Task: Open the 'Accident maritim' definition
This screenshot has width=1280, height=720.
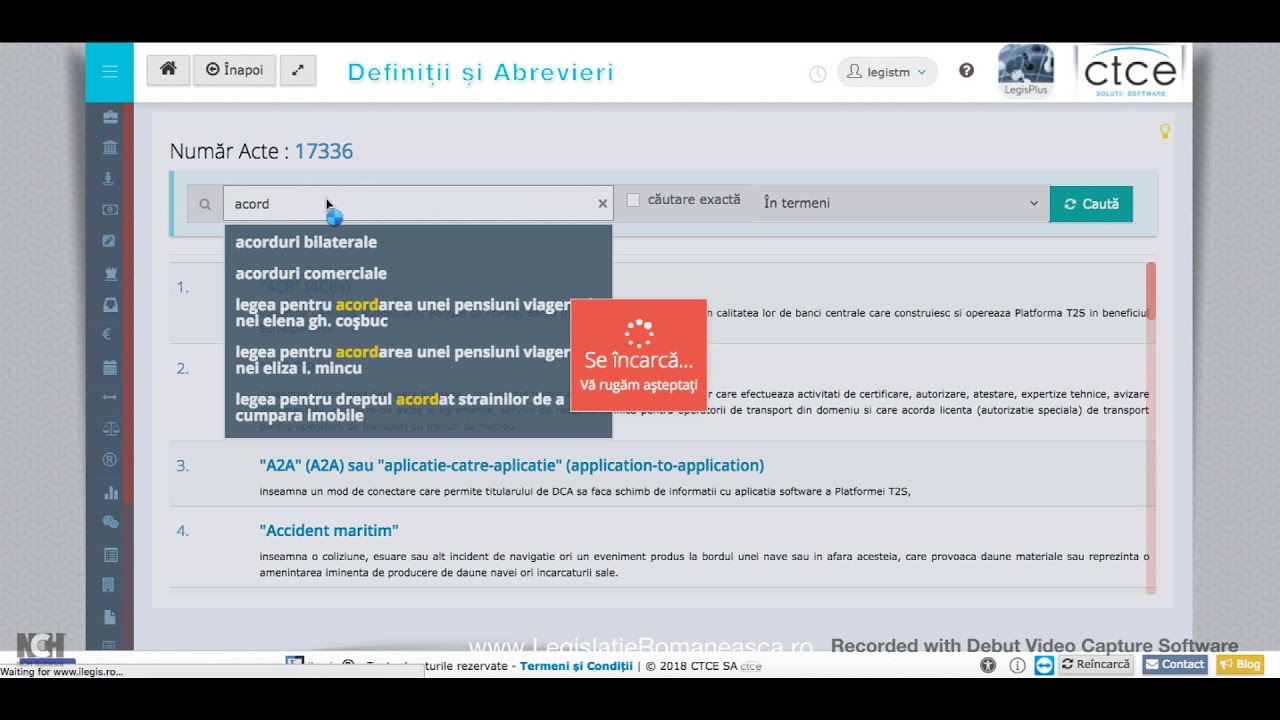Action: click(x=329, y=530)
